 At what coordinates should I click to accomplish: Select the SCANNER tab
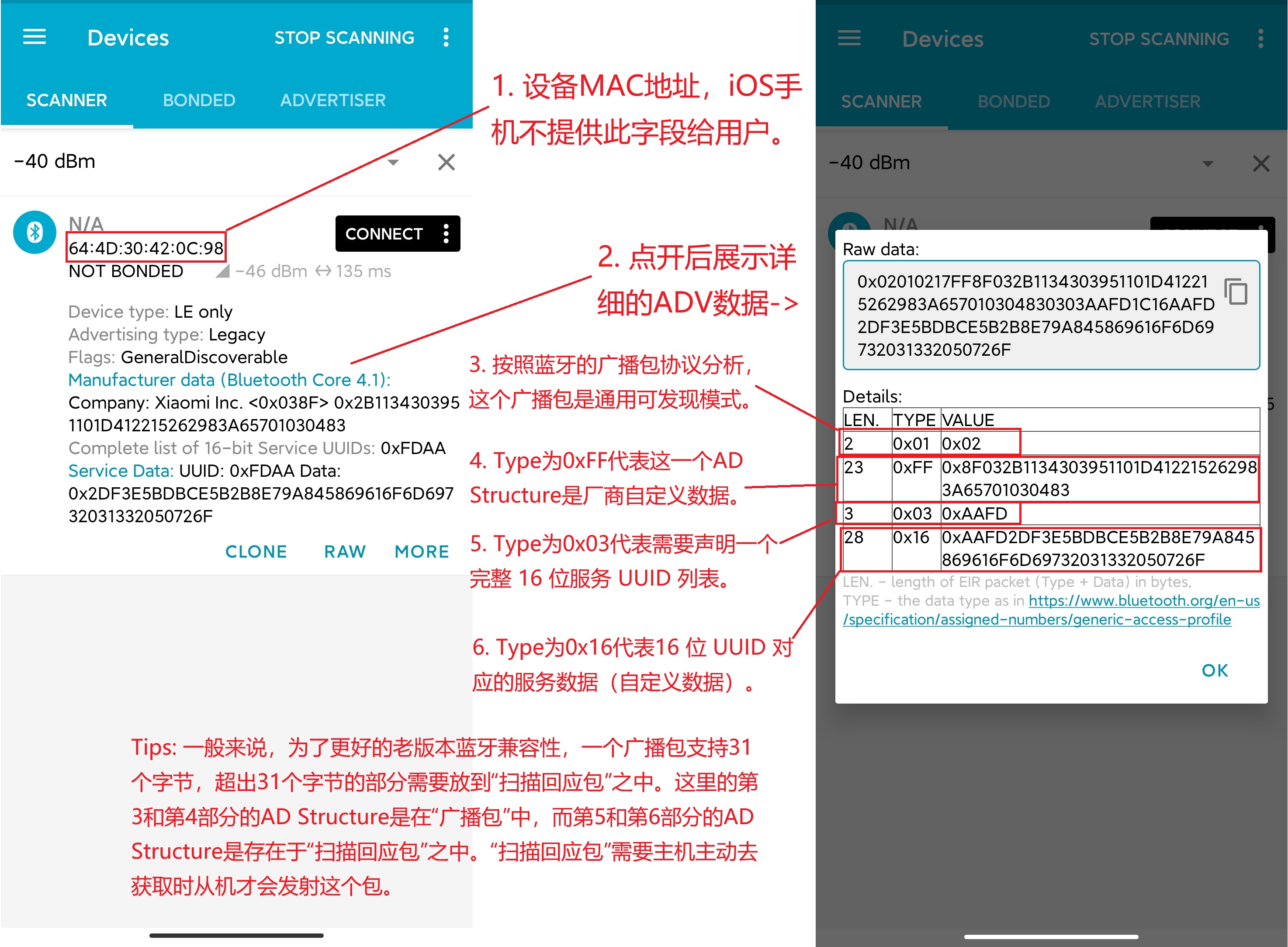pyautogui.click(x=66, y=101)
